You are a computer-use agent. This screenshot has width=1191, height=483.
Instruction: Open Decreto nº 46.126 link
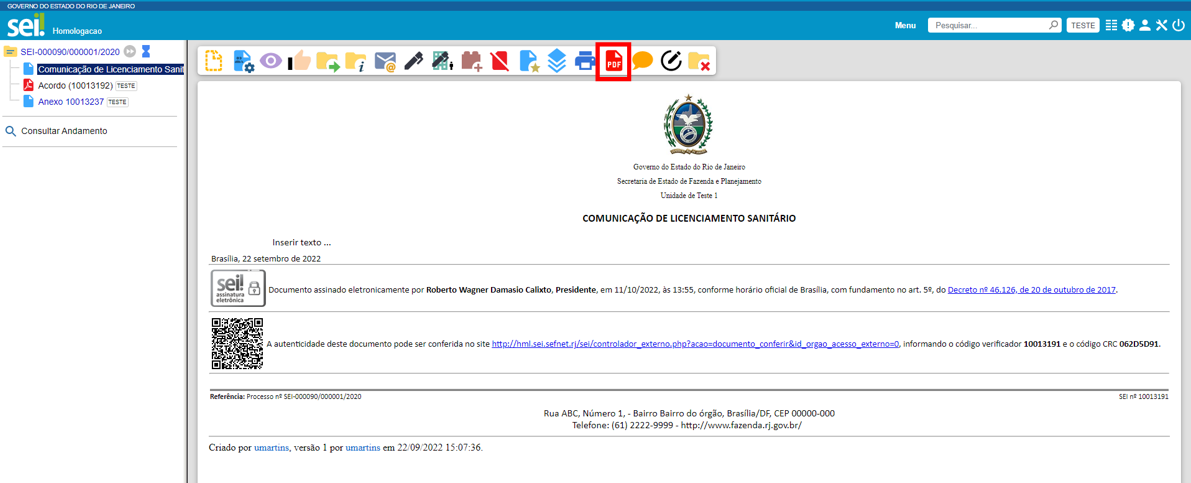[x=1031, y=290]
